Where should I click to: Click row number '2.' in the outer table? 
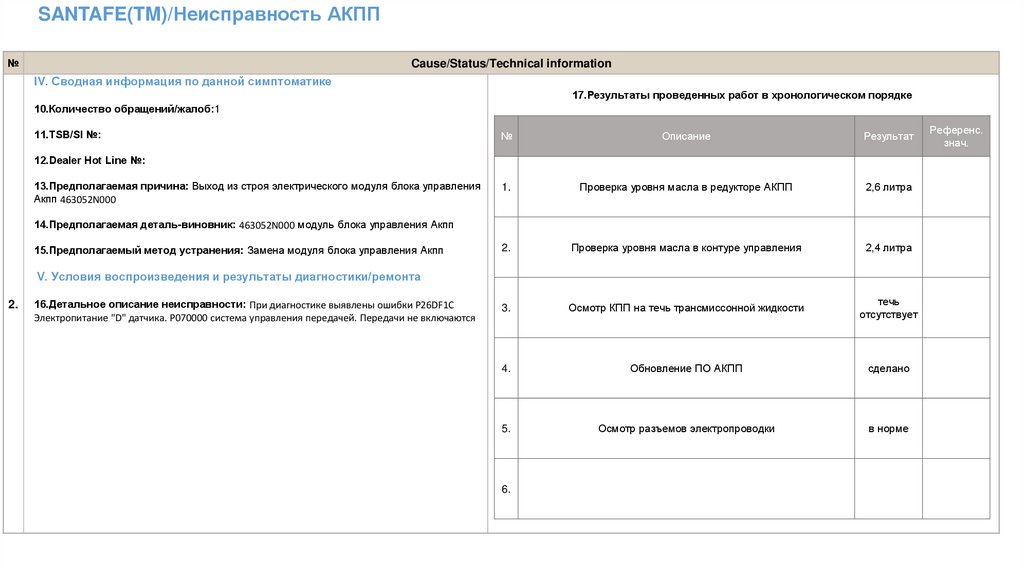pyautogui.click(x=13, y=304)
